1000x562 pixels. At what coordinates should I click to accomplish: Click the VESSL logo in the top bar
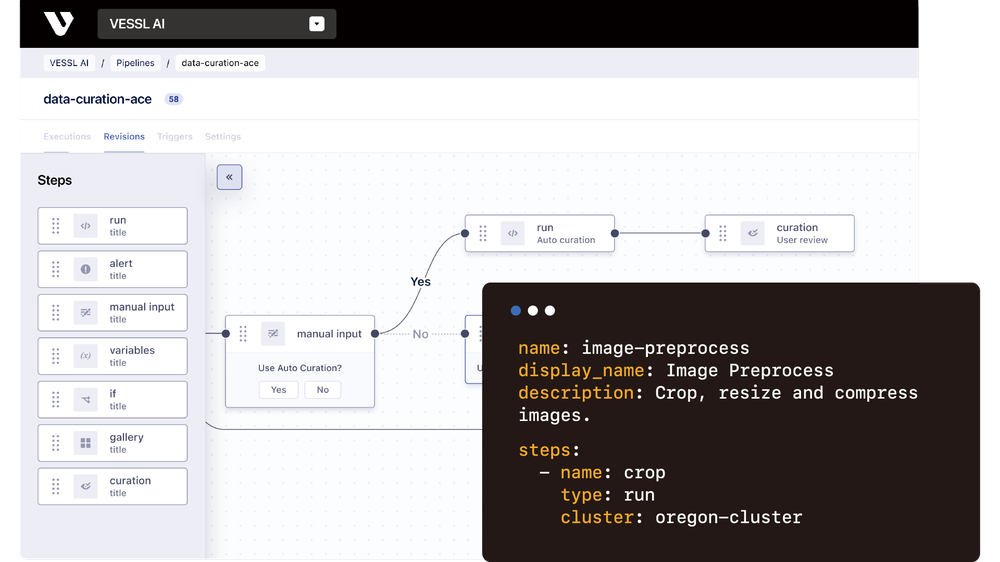[59, 24]
